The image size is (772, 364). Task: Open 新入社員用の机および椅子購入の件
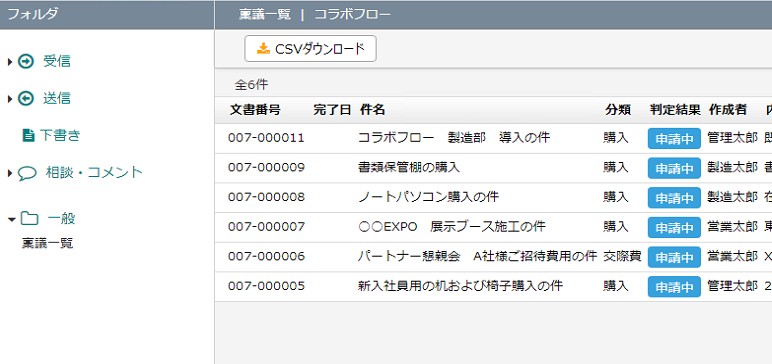460,286
